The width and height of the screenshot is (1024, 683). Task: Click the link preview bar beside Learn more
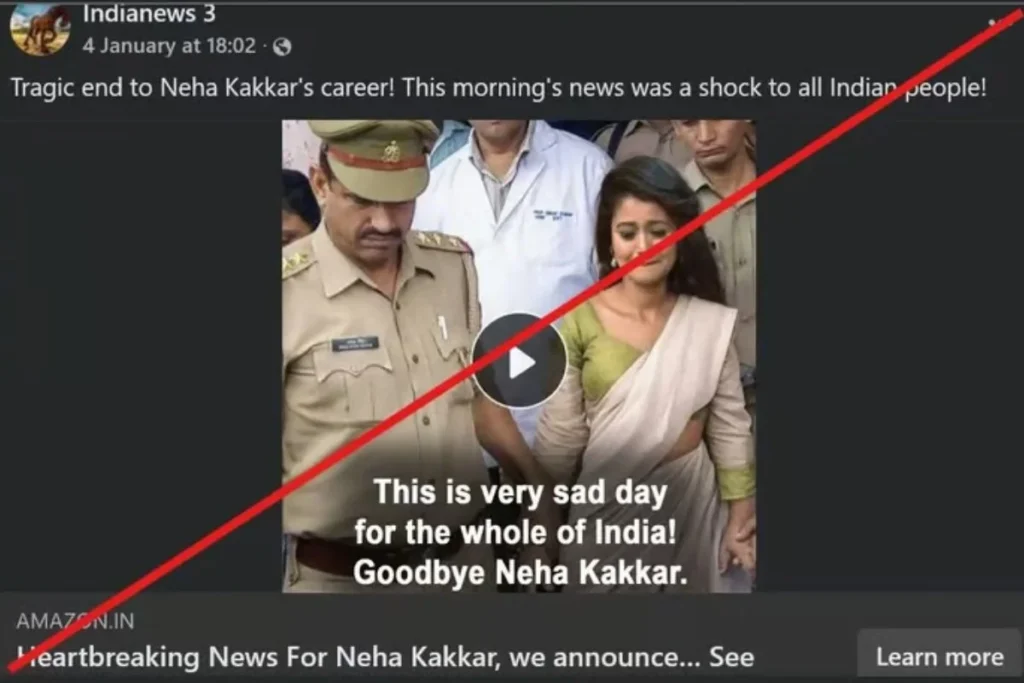(x=428, y=637)
